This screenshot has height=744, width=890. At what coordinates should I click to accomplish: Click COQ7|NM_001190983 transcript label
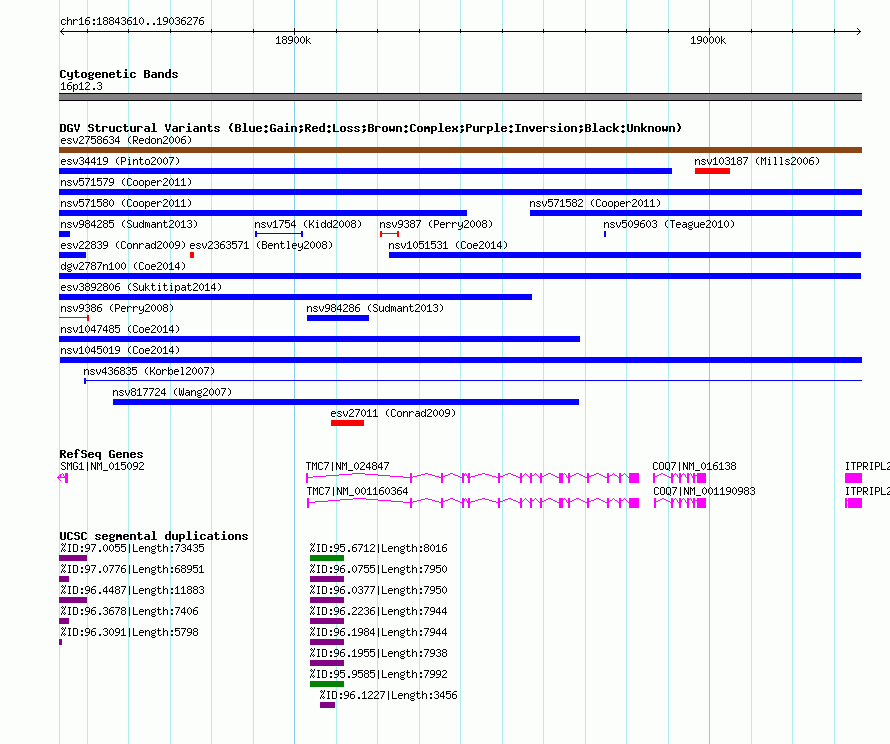pyautogui.click(x=704, y=491)
